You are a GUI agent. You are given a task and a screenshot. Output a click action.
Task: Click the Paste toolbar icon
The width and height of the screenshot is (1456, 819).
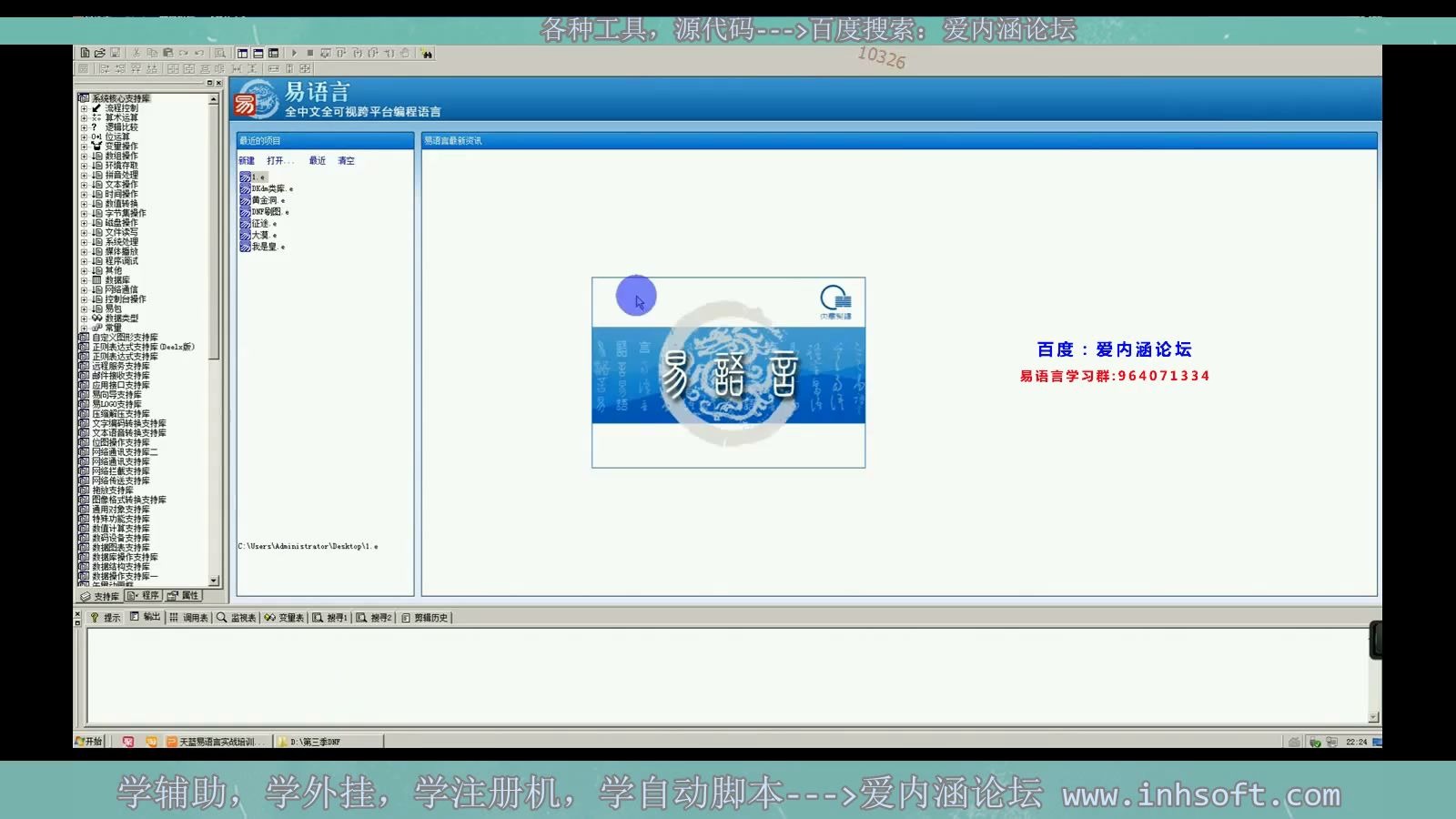coord(167,54)
